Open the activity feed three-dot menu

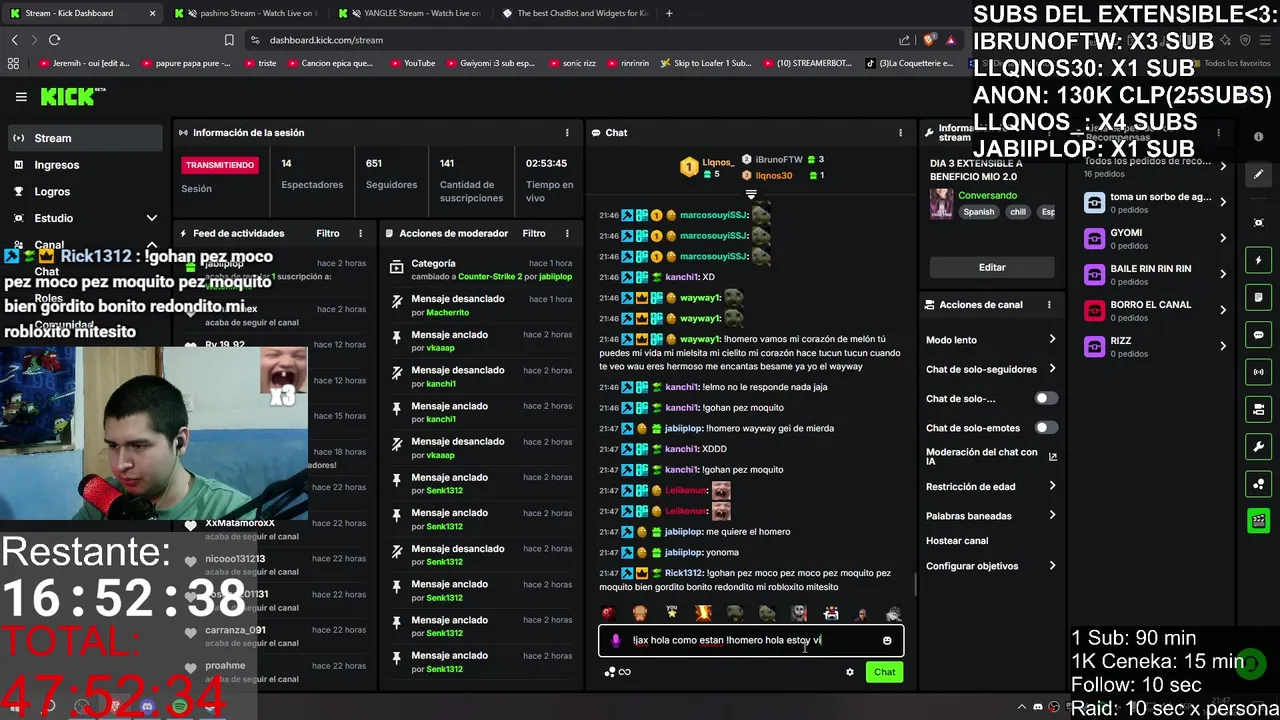pyautogui.click(x=361, y=233)
